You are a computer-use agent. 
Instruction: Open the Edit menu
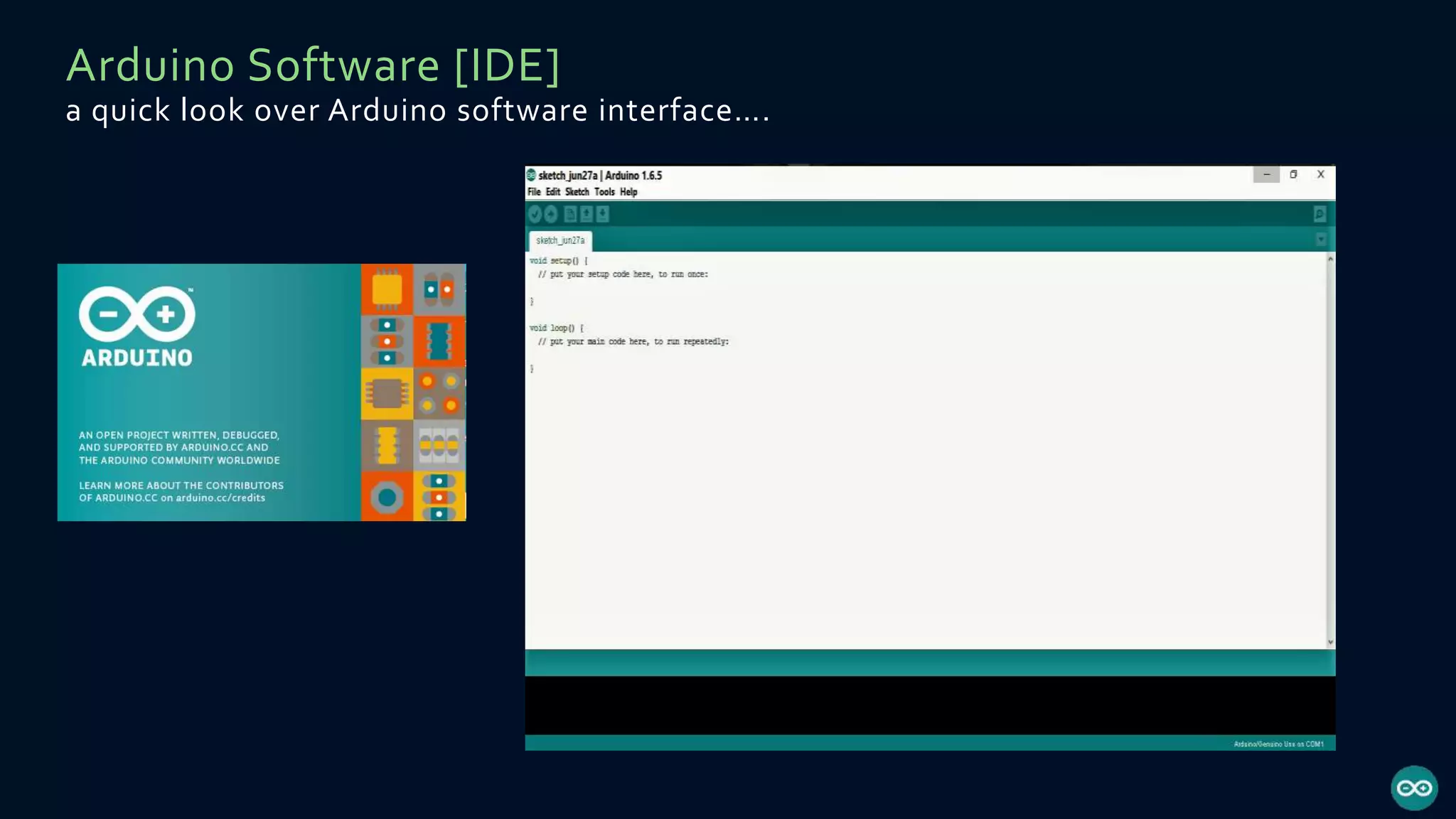pyautogui.click(x=553, y=192)
